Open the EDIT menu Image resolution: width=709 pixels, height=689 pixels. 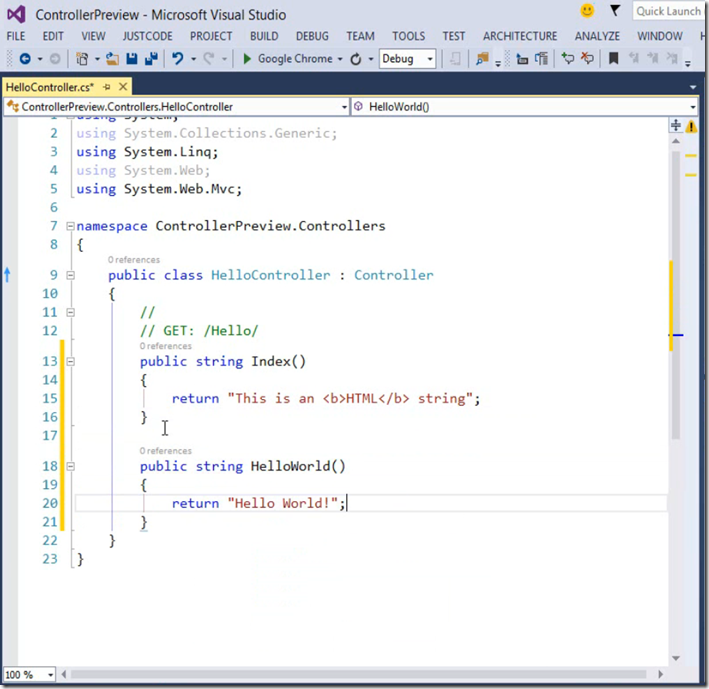pos(53,36)
